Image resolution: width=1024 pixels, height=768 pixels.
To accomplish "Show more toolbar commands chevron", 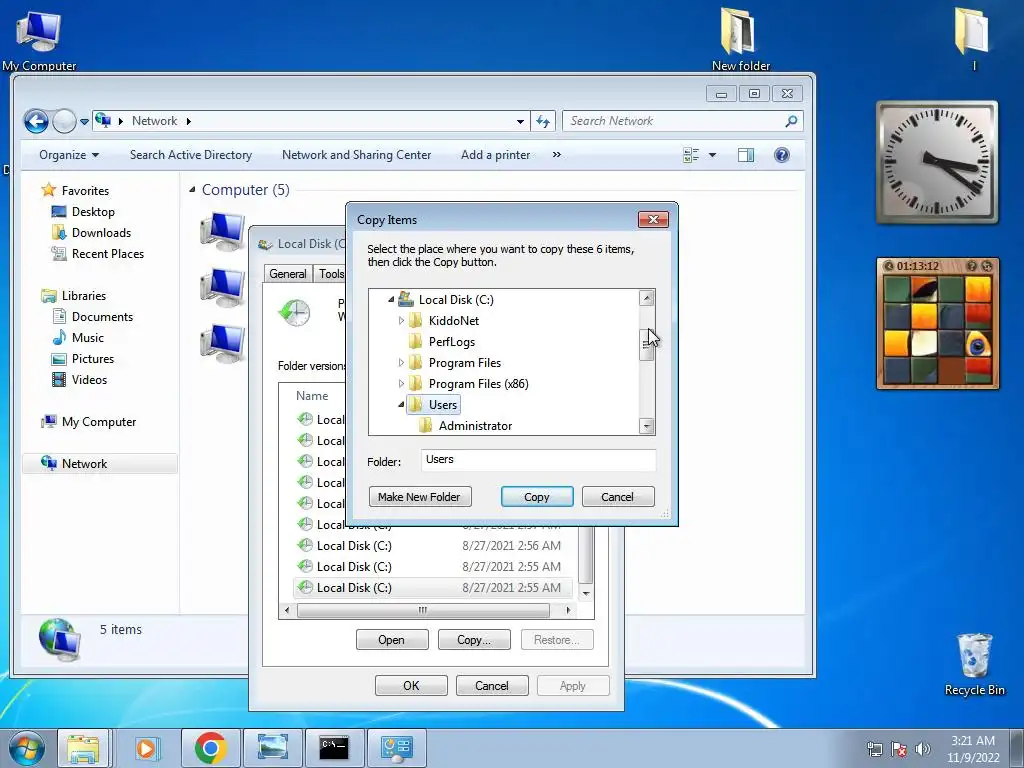I will click(556, 155).
